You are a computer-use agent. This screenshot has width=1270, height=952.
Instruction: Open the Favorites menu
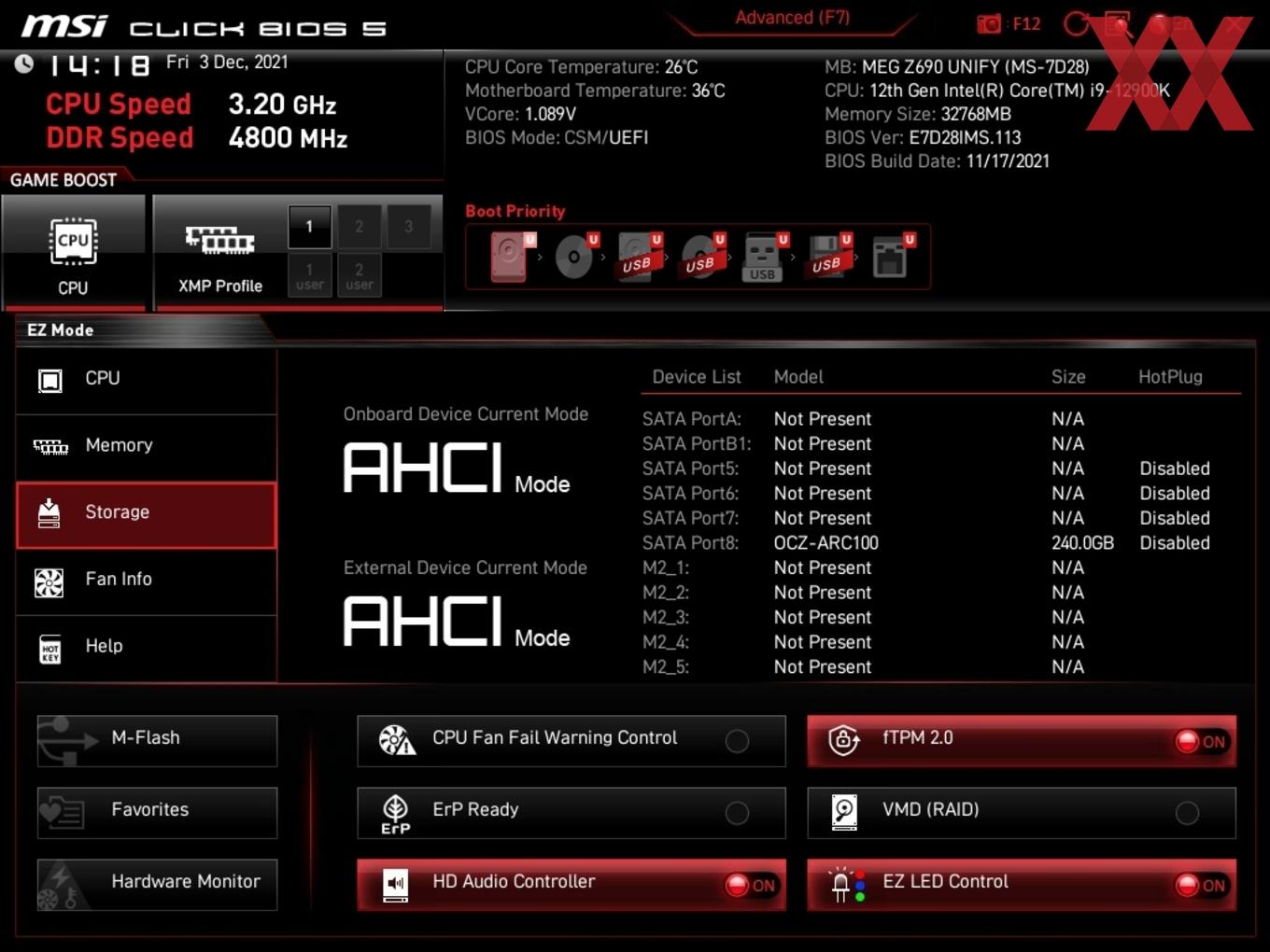coord(157,813)
